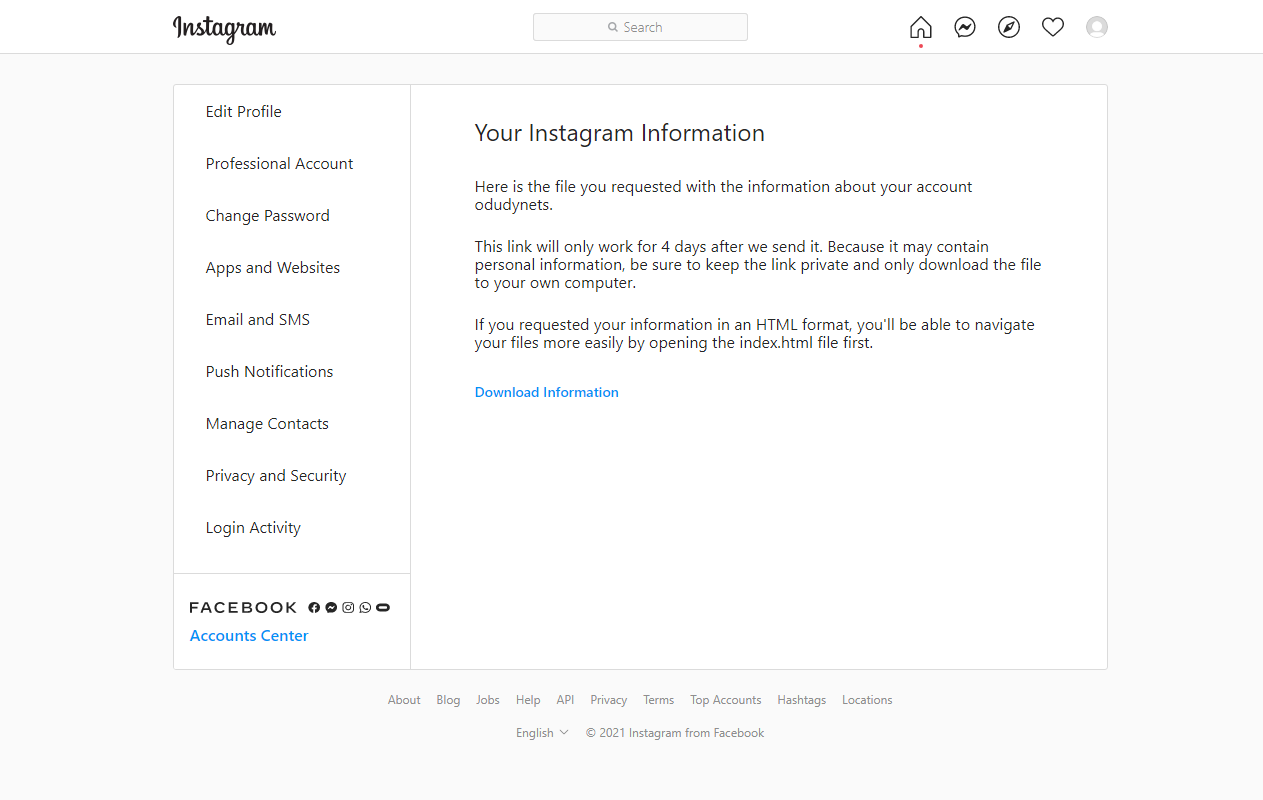The image size is (1263, 800).
Task: Click the Oculus icon beside FACEBOOK
Action: coord(383,608)
